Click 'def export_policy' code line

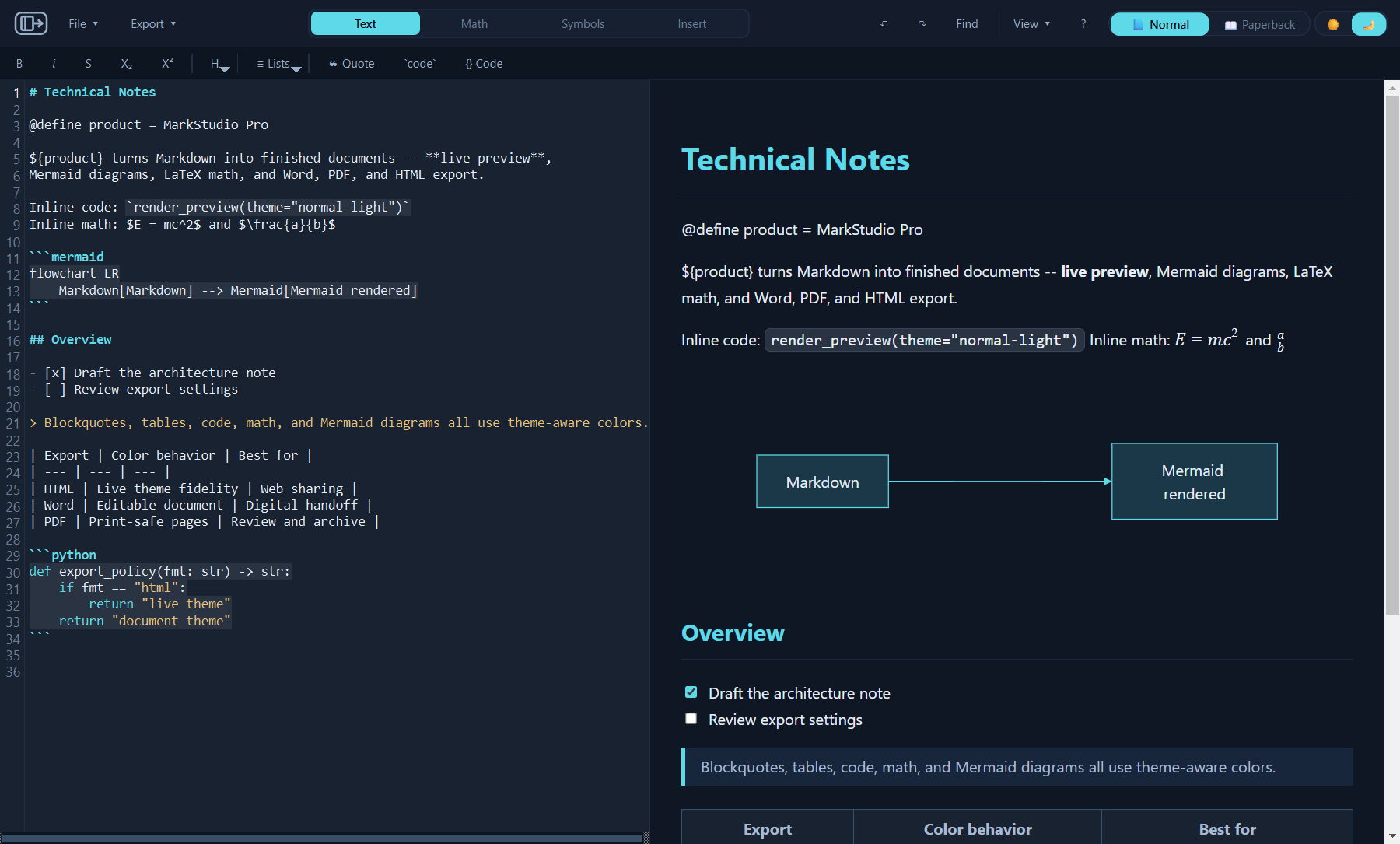159,571
